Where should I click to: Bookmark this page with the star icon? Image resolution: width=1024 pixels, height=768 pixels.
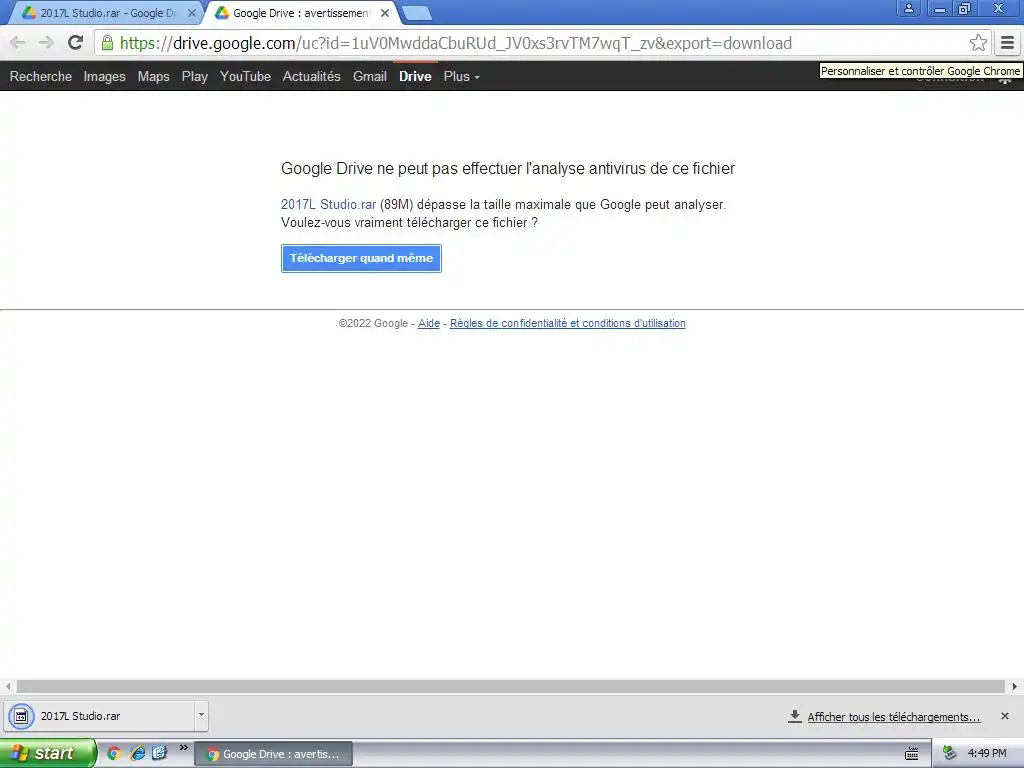(x=978, y=43)
